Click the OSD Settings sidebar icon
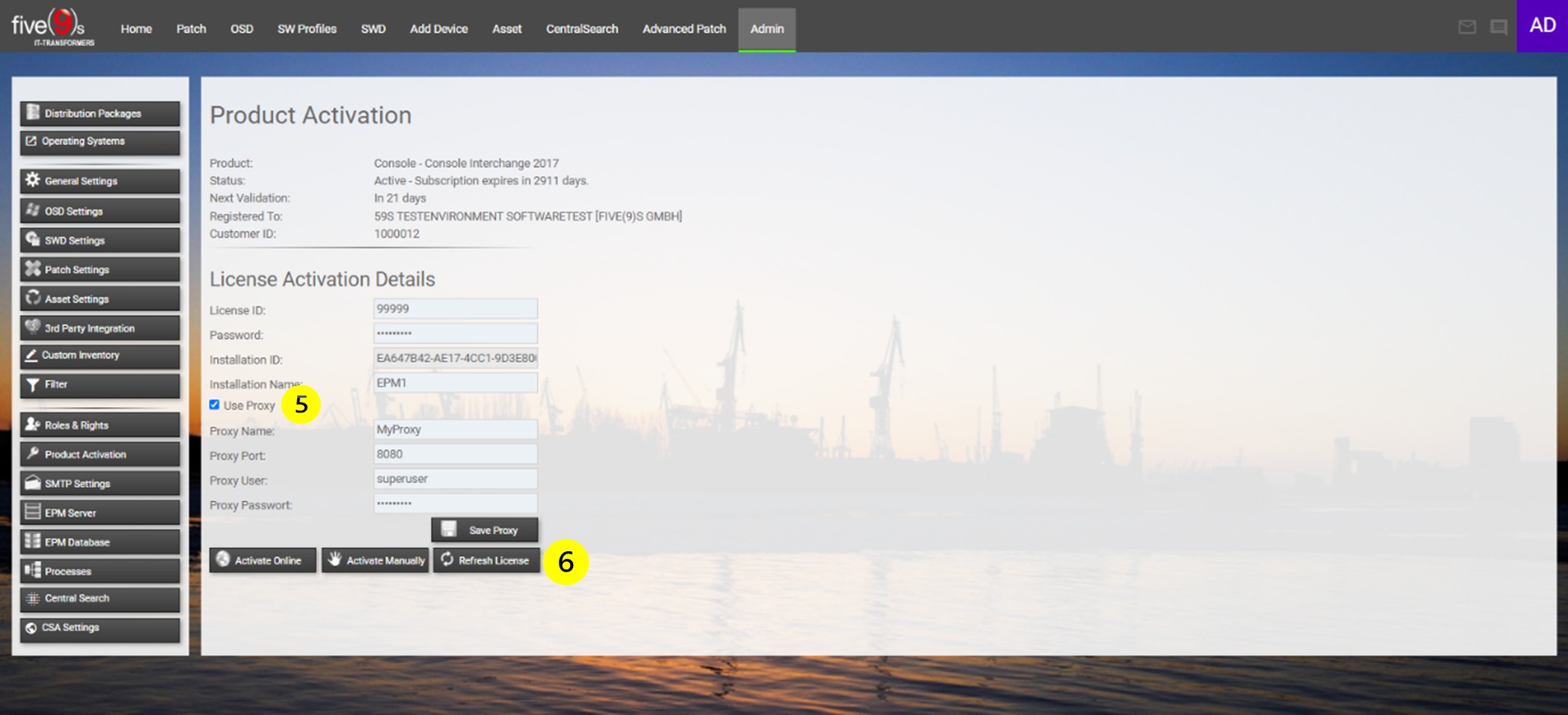This screenshot has height=715, width=1568. [x=33, y=210]
